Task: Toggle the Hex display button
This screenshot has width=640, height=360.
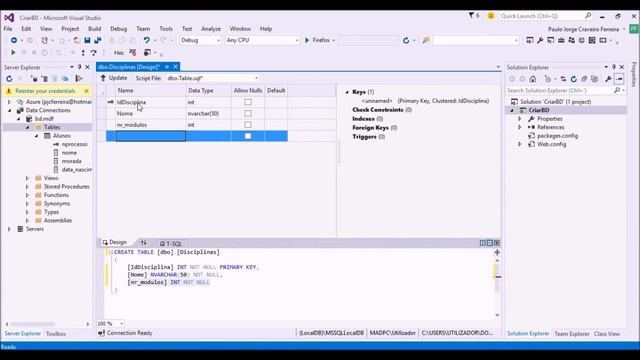Action: click(119, 53)
